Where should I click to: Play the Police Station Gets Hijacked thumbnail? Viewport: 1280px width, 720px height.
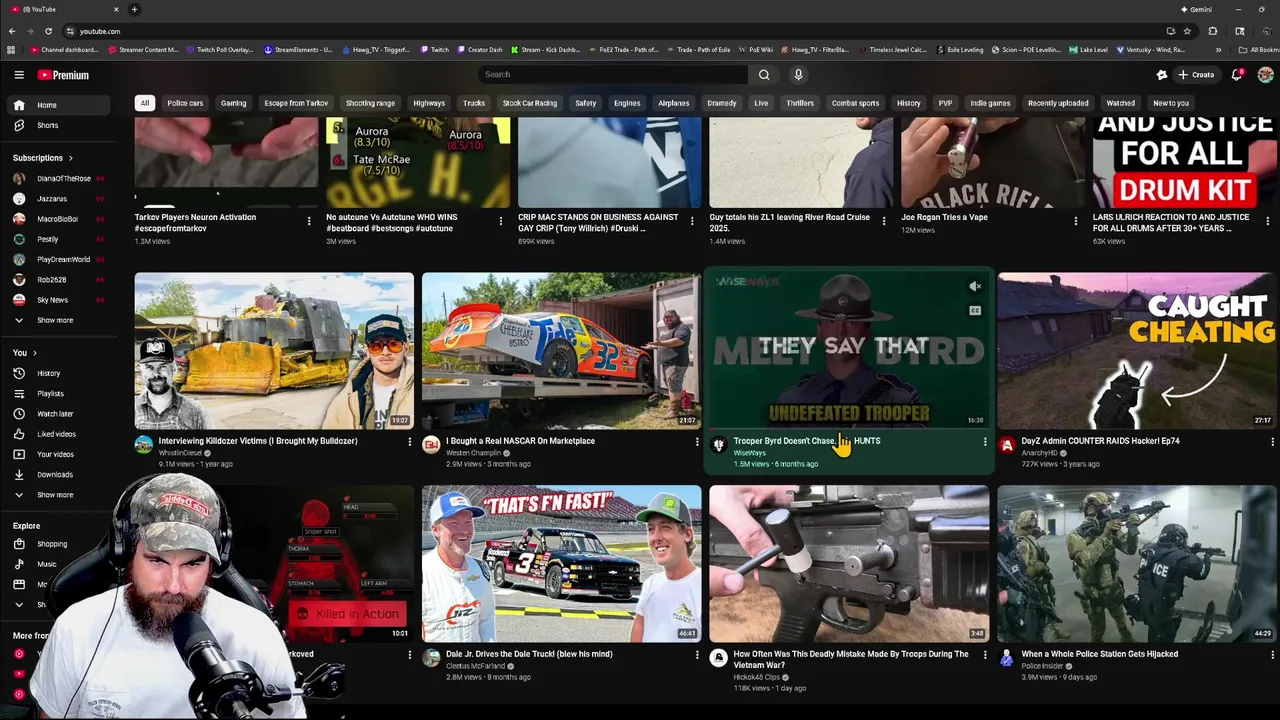[x=1136, y=563]
